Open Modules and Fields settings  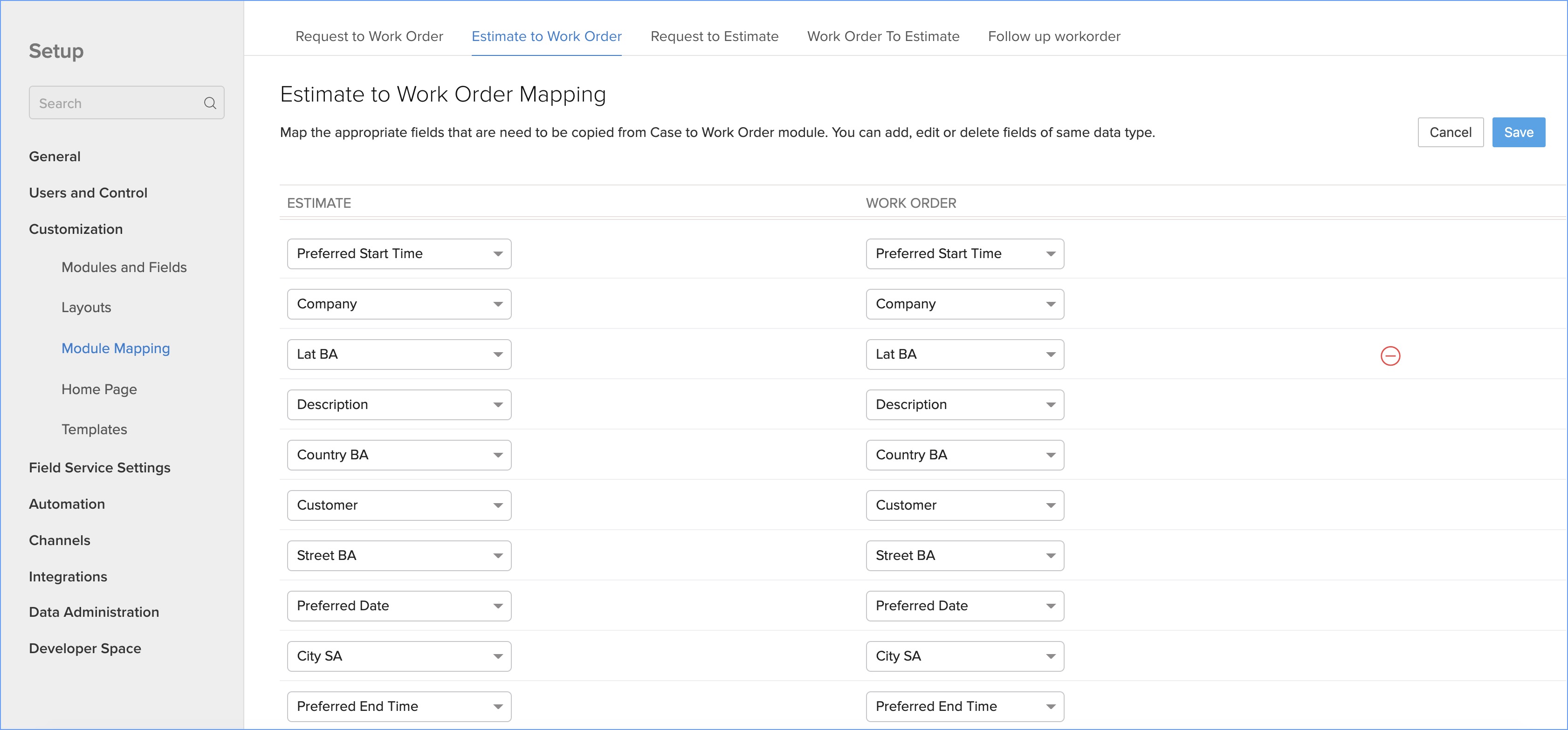(124, 267)
